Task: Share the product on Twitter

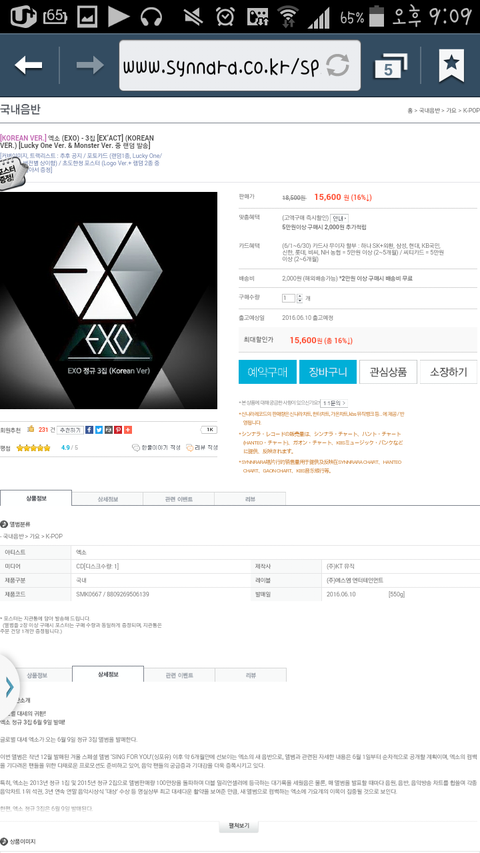Action: [x=99, y=430]
